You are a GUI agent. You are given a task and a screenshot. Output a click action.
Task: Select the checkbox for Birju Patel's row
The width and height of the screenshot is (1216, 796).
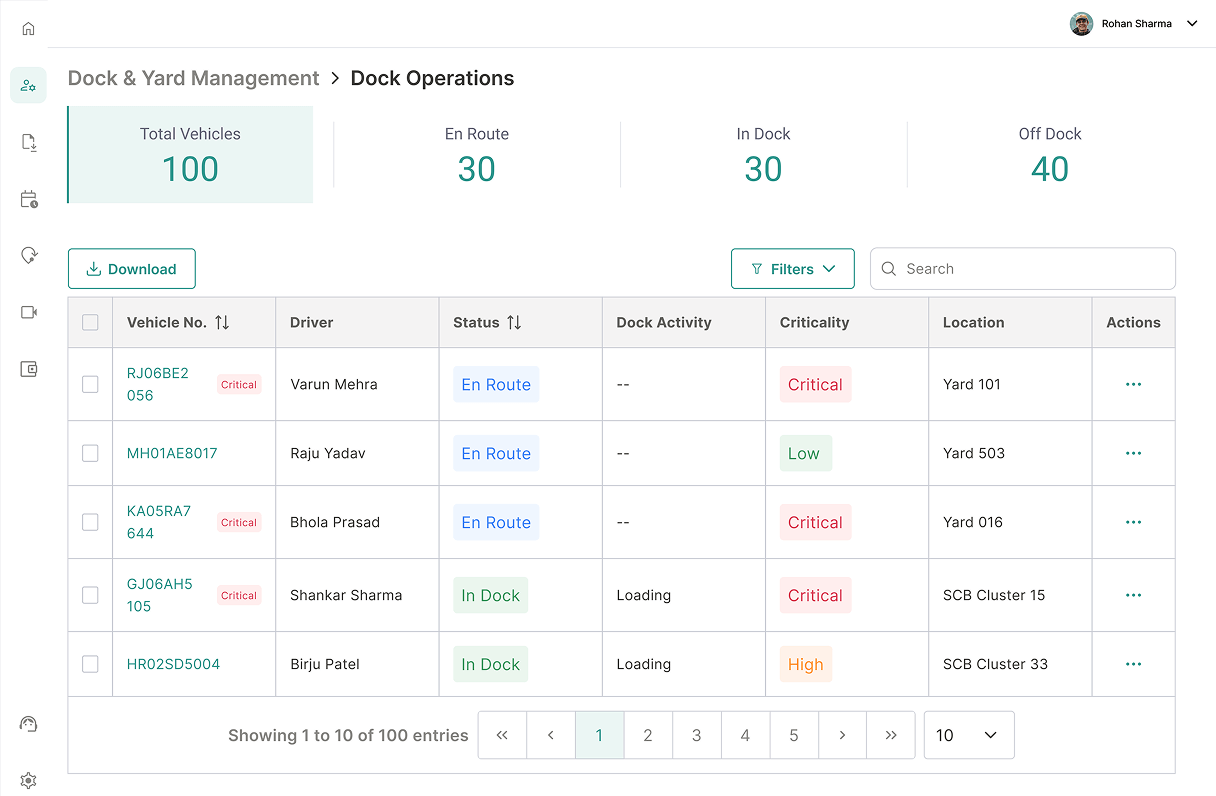pyautogui.click(x=90, y=664)
